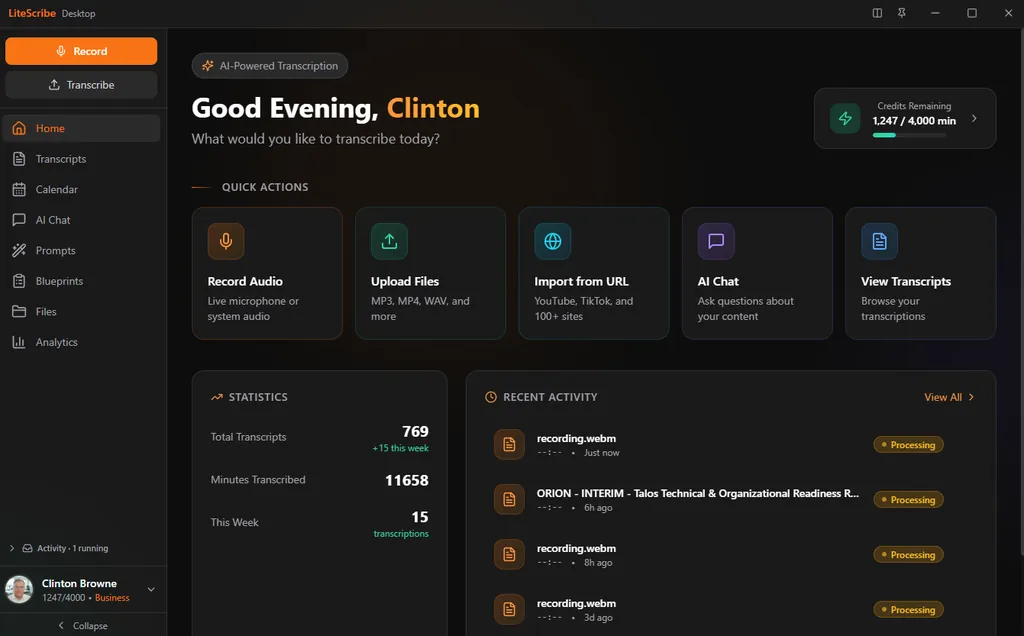1024x636 pixels.
Task: Open Home in the sidebar
Action: [x=81, y=128]
